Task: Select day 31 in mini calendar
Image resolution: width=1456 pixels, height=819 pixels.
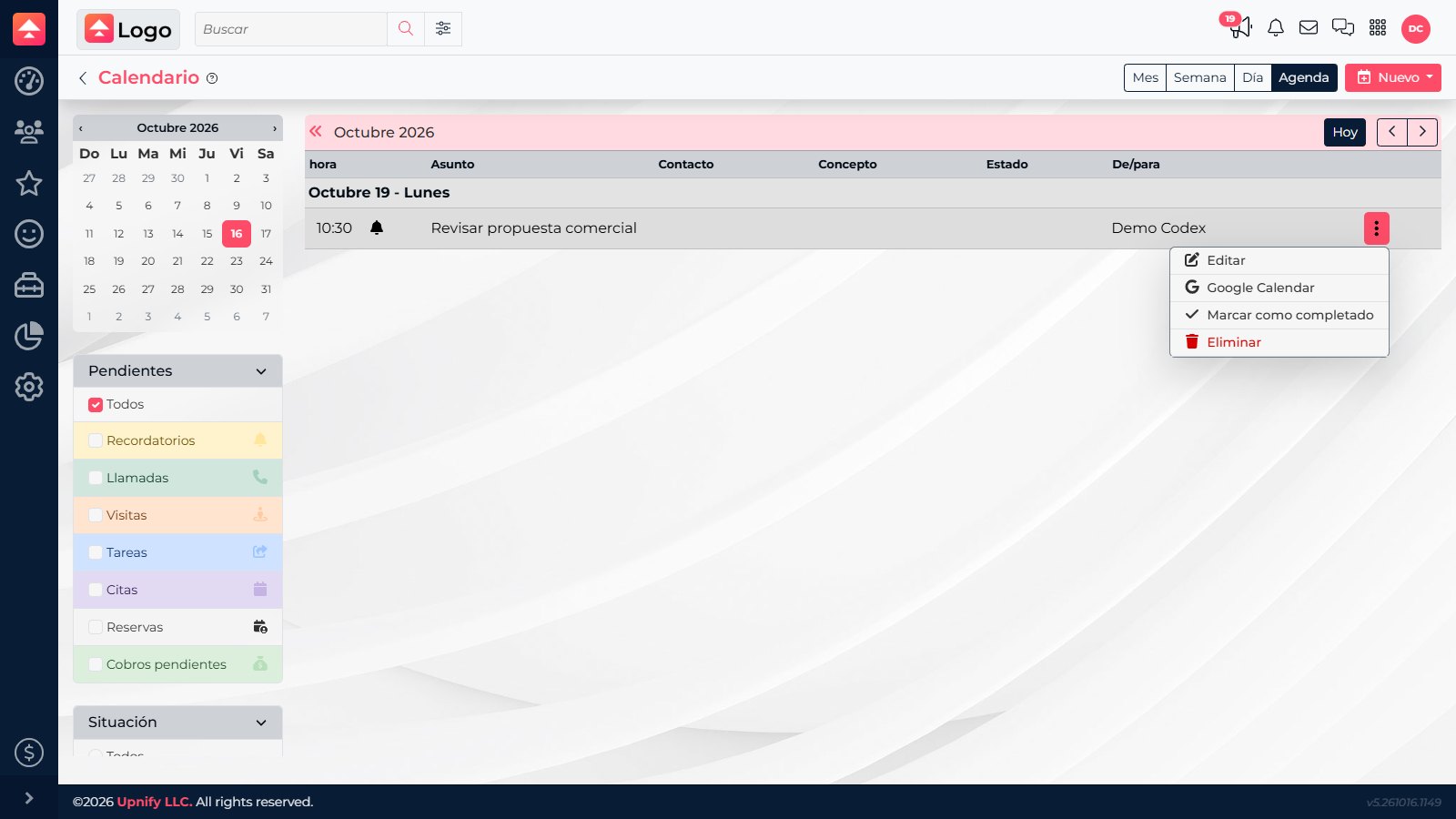Action: coord(266,289)
